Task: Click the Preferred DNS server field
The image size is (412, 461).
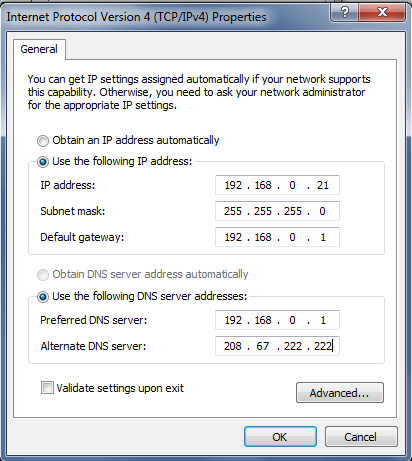Action: click(x=277, y=320)
